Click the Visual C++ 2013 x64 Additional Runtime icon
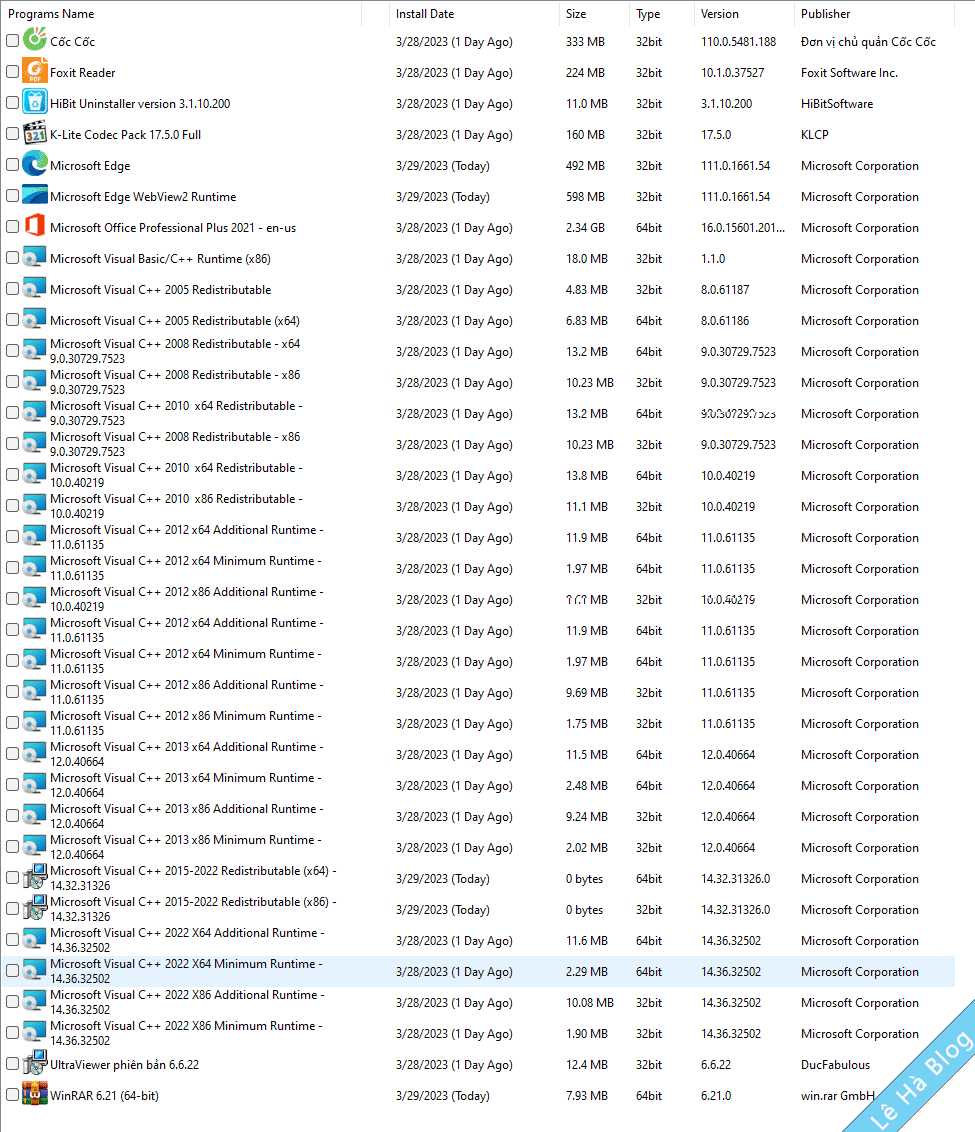This screenshot has height=1132, width=975. coord(35,753)
